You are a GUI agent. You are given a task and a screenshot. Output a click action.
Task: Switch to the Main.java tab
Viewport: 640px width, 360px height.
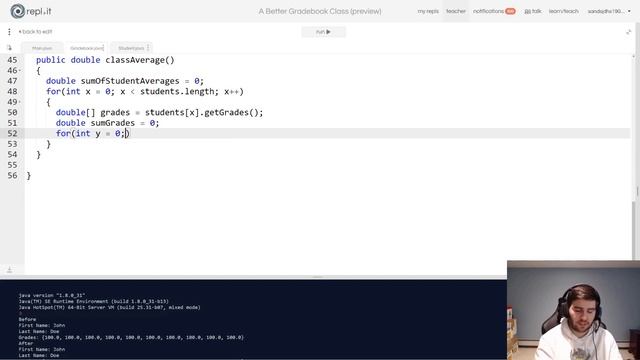pyautogui.click(x=42, y=48)
